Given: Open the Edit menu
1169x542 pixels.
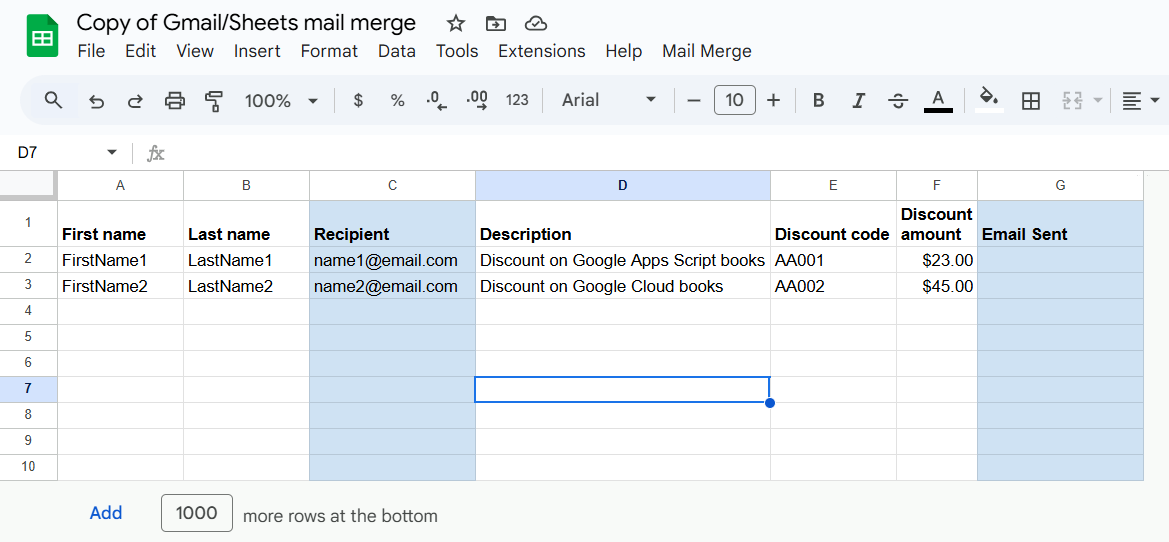Looking at the screenshot, I should 140,51.
